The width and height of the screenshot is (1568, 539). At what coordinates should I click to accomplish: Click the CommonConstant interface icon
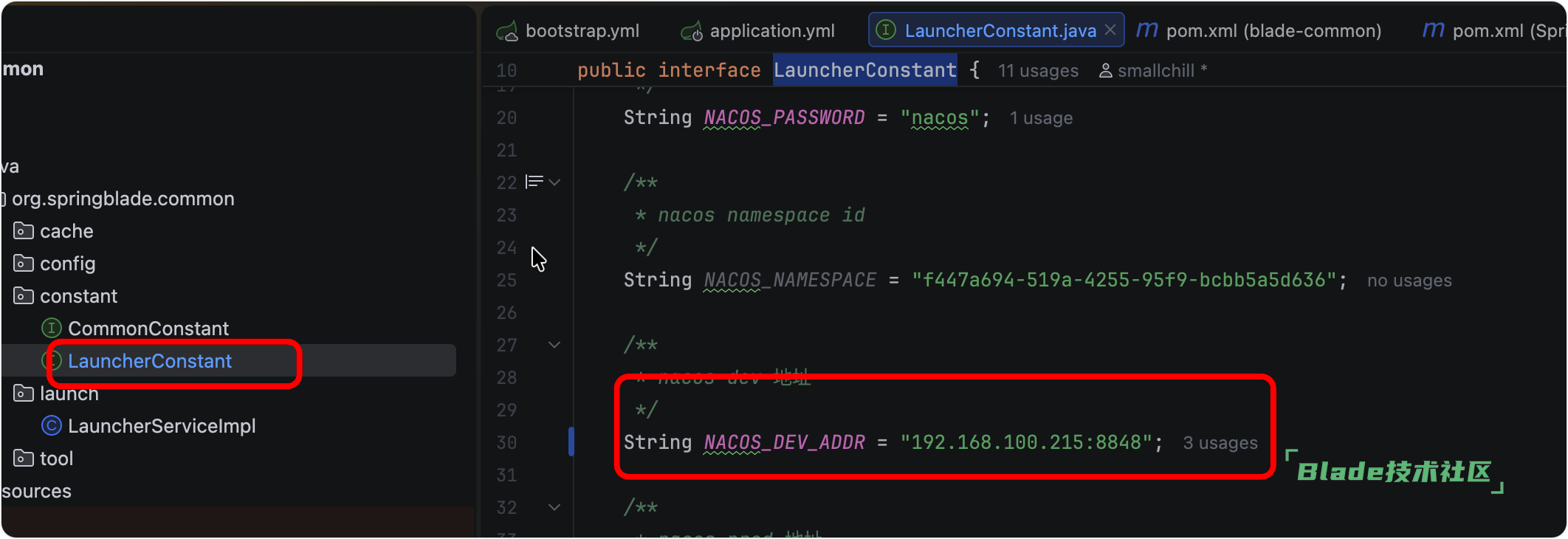click(x=52, y=328)
